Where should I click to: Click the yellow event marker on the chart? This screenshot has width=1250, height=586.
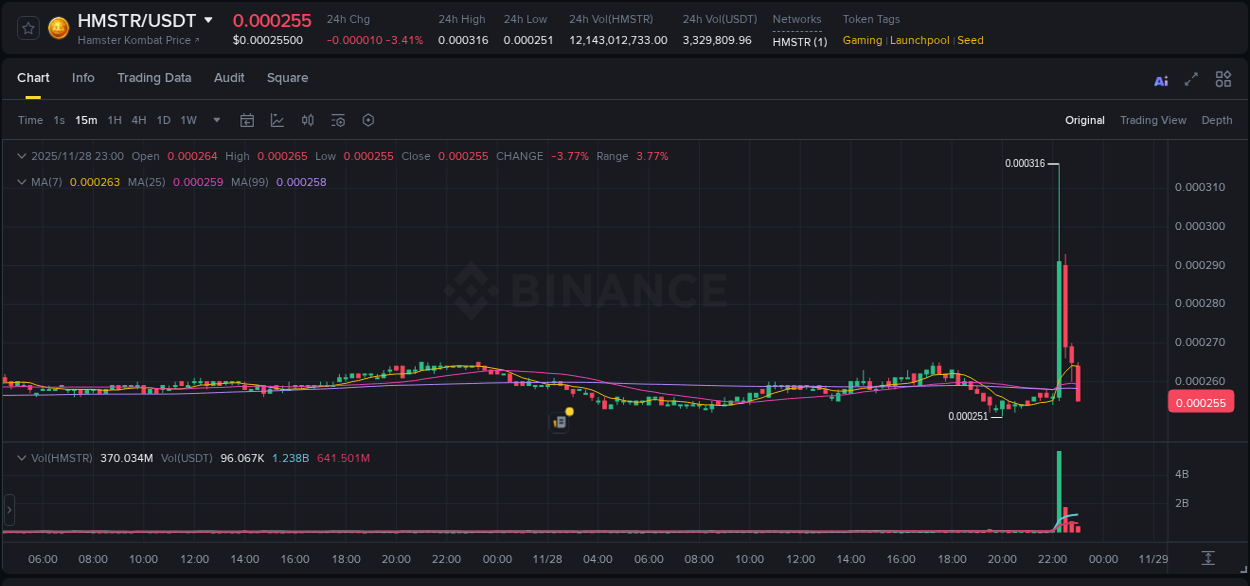click(x=568, y=411)
